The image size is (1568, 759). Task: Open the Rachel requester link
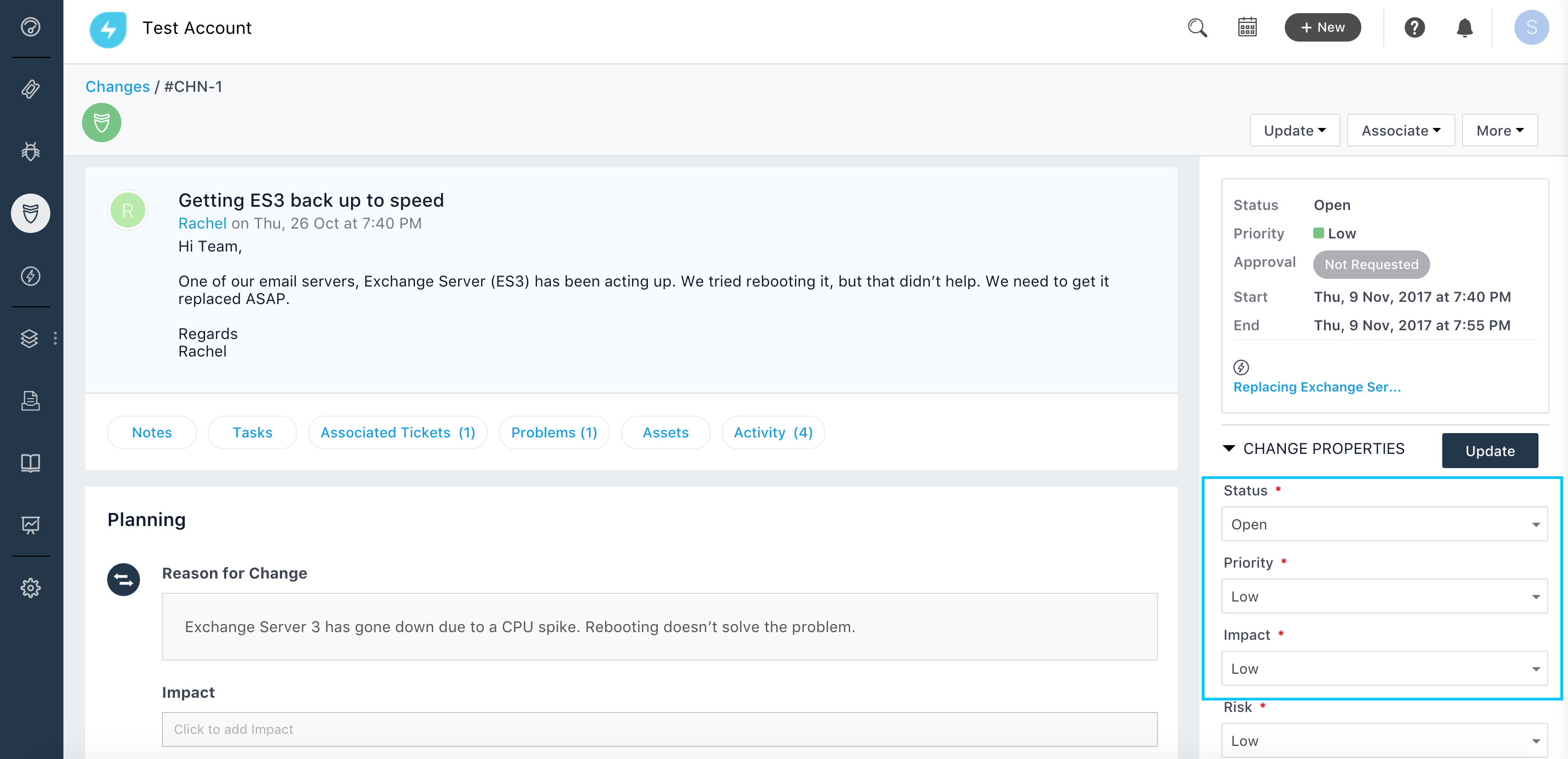(202, 223)
